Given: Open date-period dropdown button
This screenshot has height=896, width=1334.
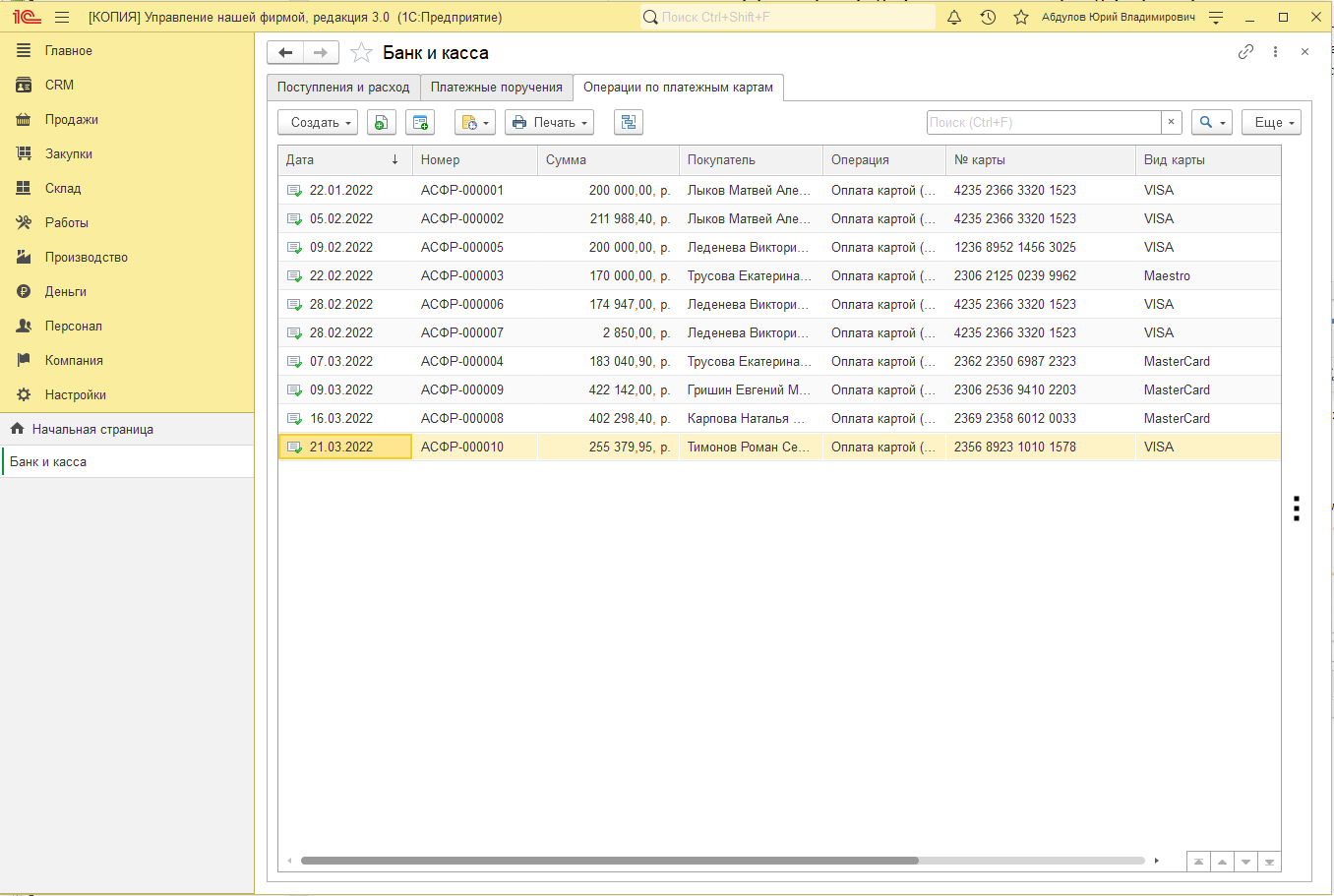Looking at the screenshot, I should pyautogui.click(x=474, y=122).
